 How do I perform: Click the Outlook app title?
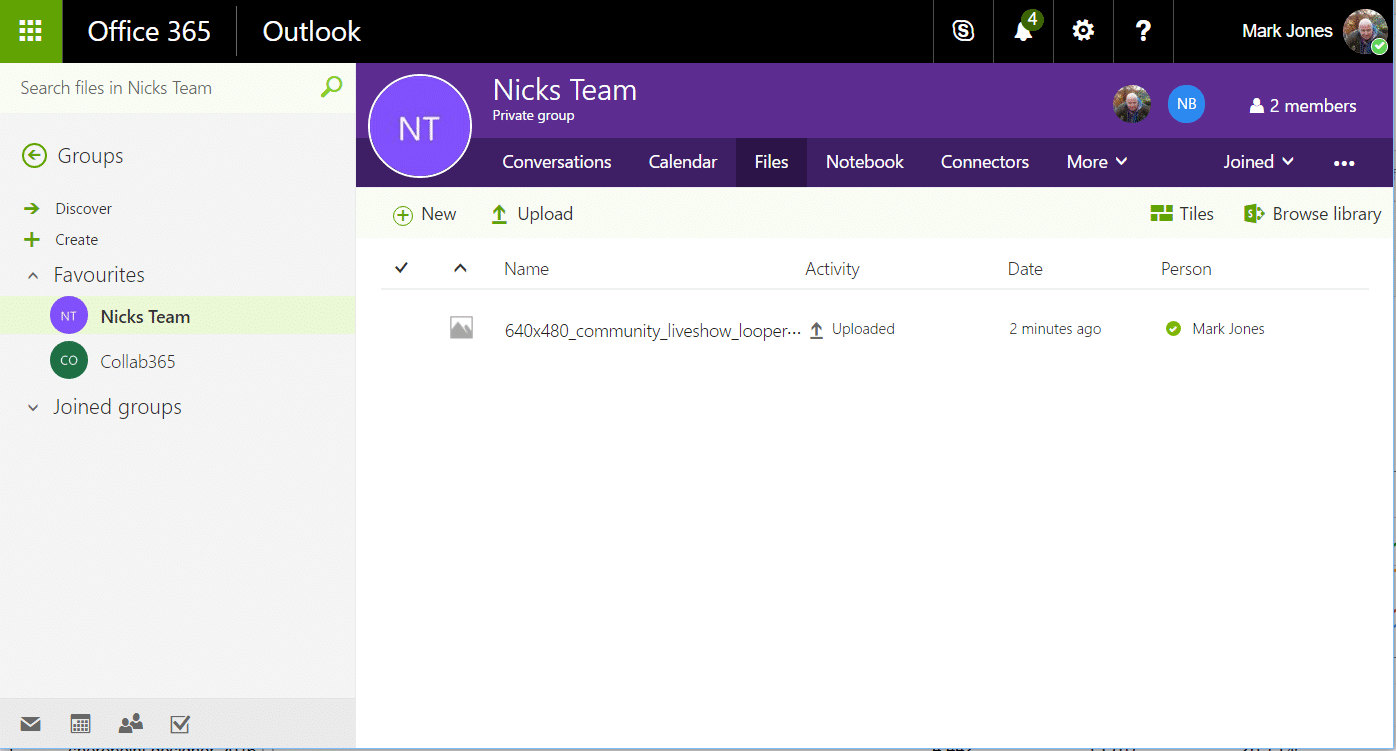[x=311, y=31]
